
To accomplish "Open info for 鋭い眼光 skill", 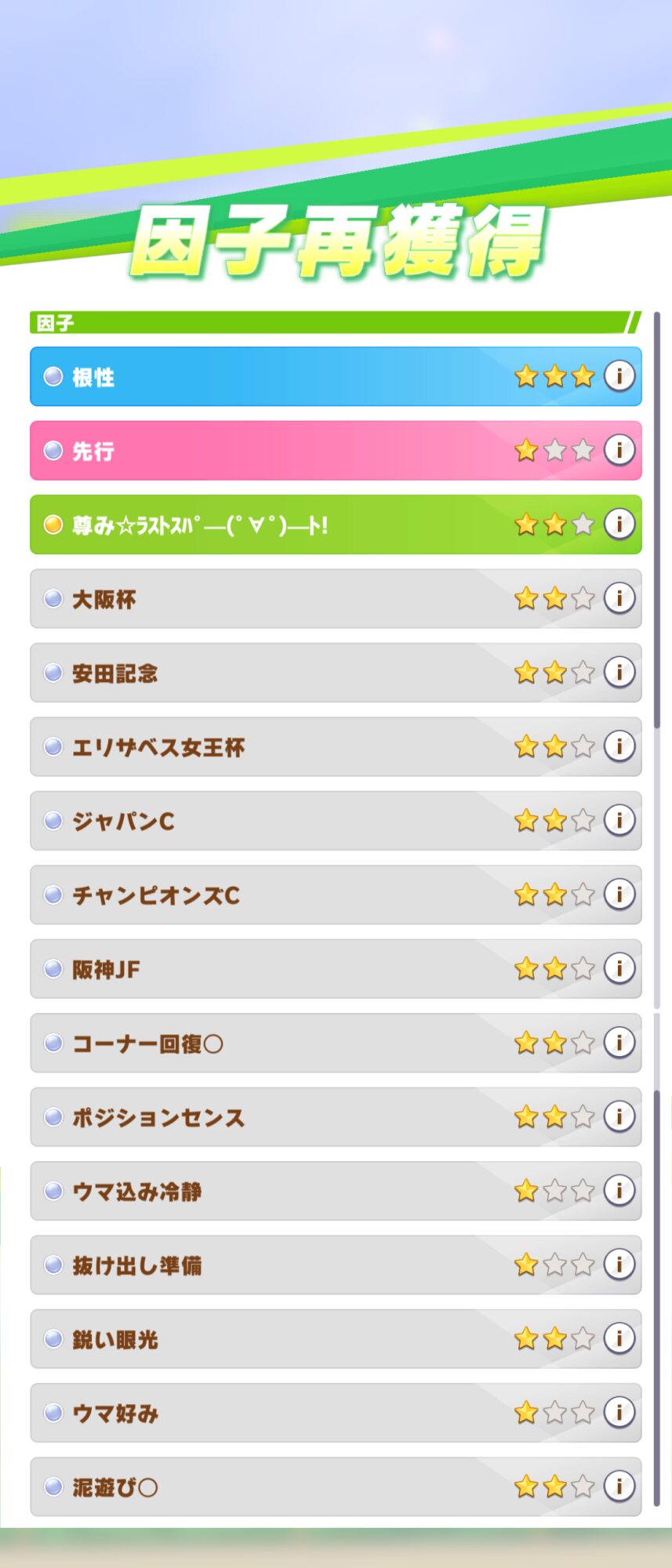I will [619, 1338].
